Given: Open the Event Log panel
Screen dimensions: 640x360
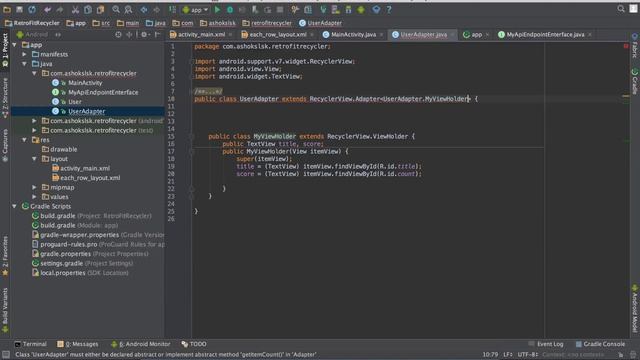Looking at the screenshot, I should (x=546, y=344).
